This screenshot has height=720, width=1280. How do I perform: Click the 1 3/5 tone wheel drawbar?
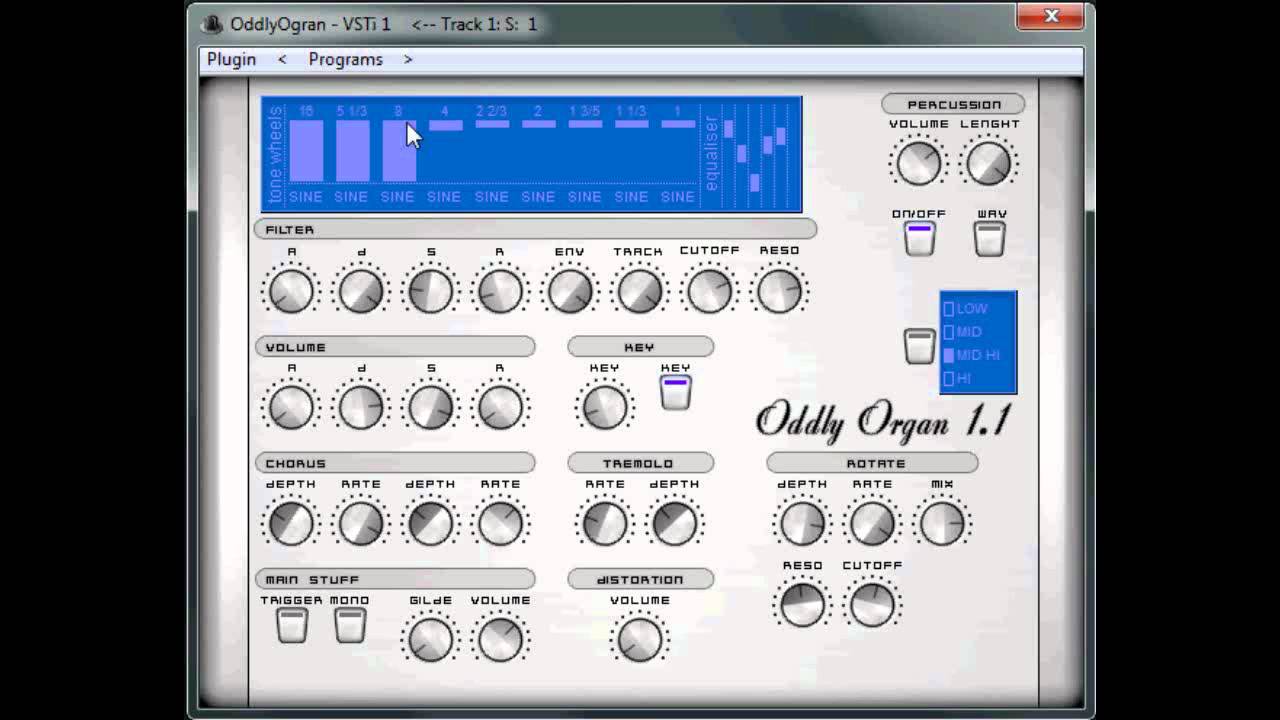[x=585, y=124]
